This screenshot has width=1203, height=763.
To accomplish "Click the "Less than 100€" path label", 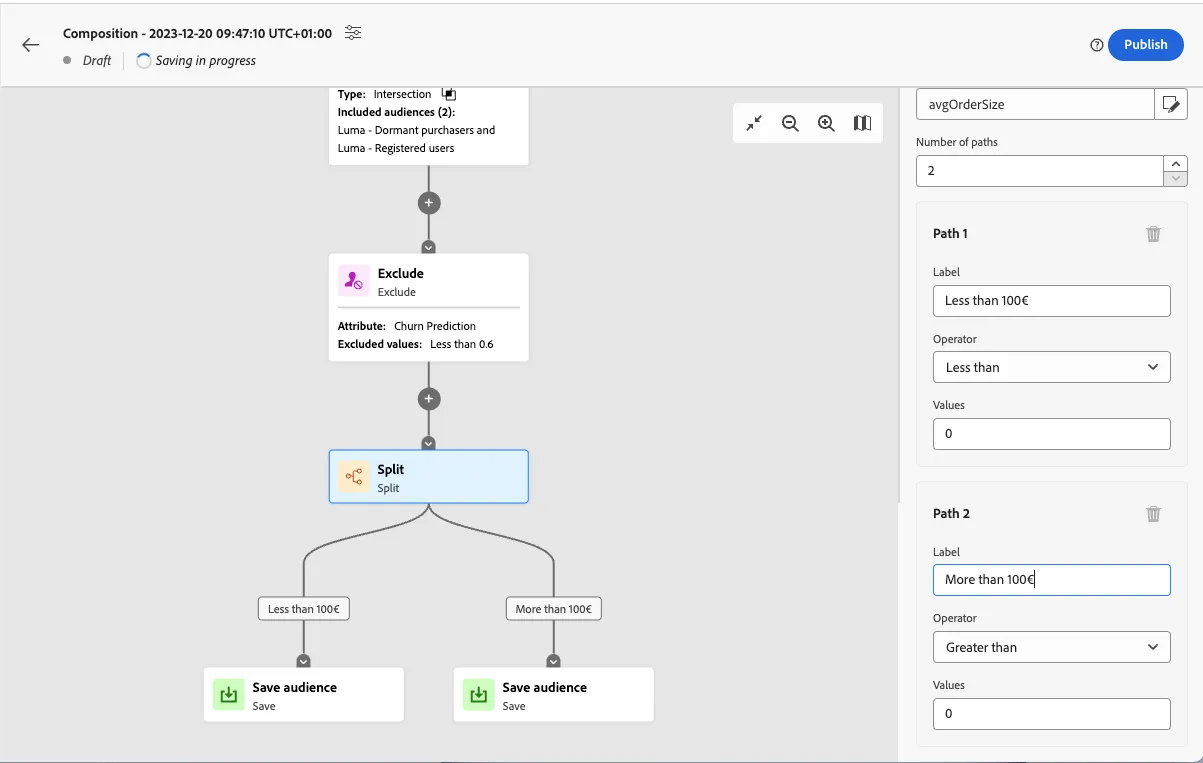I will 304,609.
